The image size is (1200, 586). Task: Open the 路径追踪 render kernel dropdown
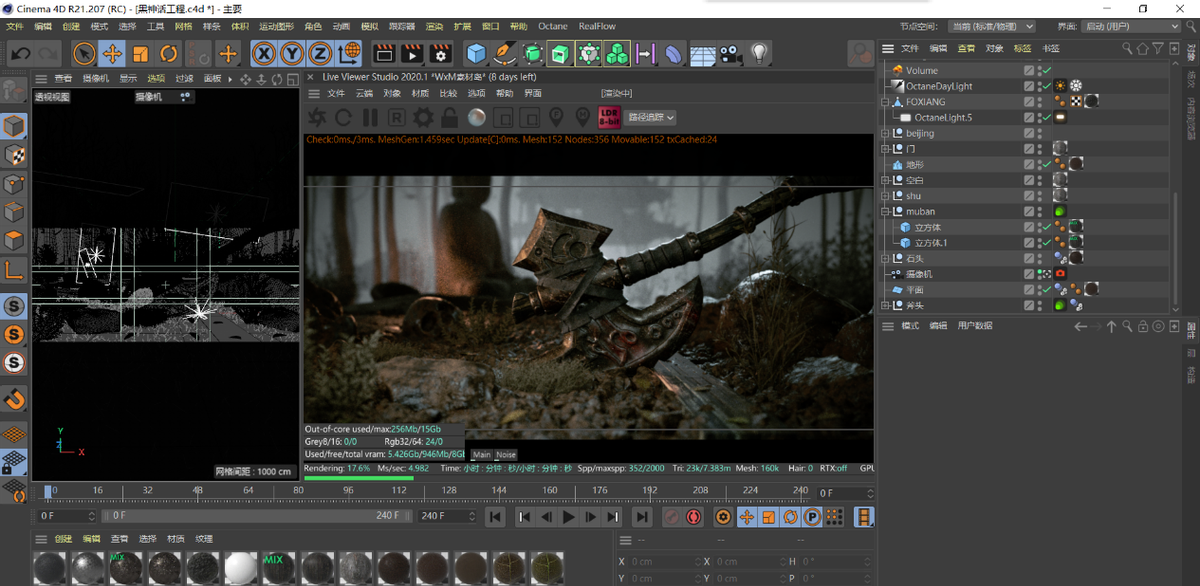coord(651,118)
